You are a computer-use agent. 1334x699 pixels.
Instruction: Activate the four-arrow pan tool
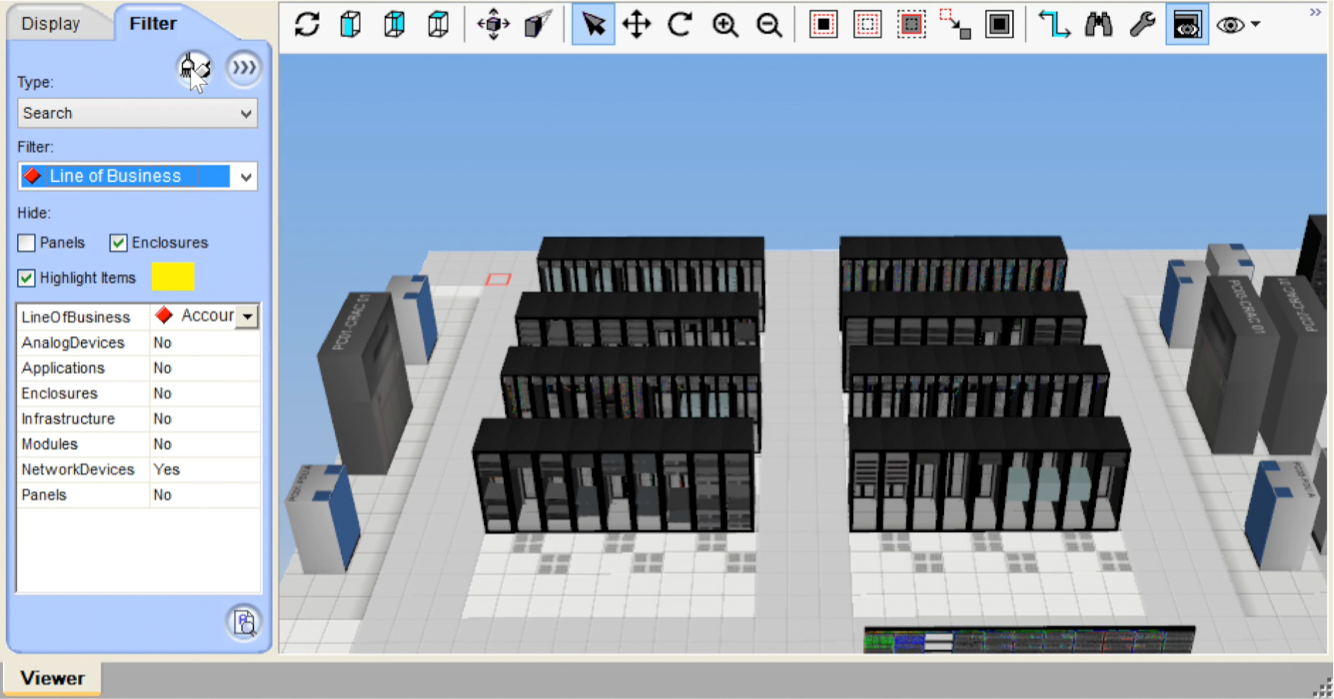(x=637, y=25)
